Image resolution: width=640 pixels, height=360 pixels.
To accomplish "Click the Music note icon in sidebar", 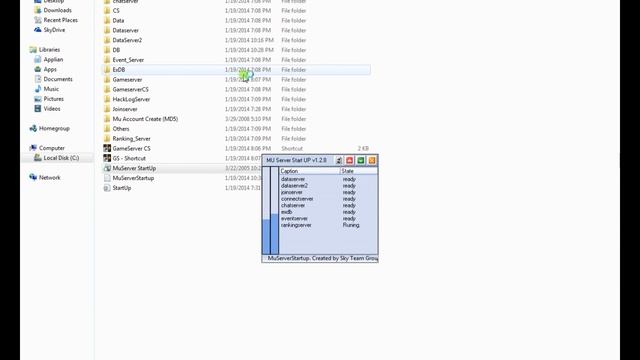I will [38, 89].
